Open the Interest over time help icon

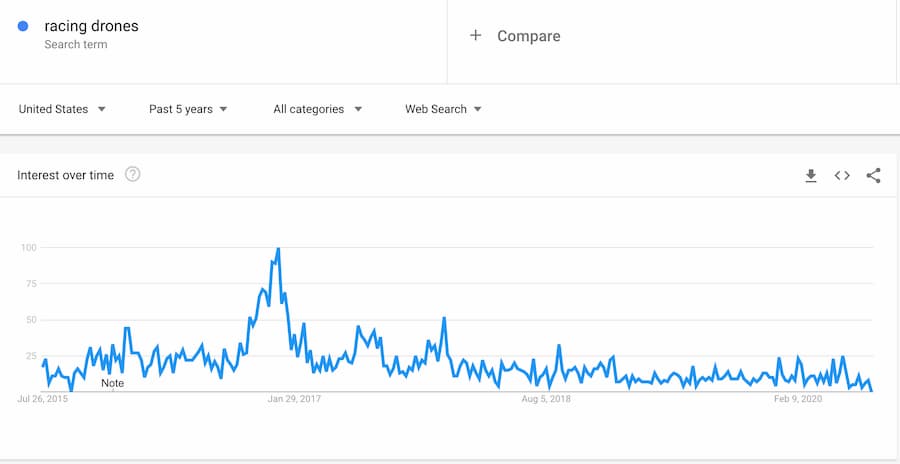coord(132,175)
